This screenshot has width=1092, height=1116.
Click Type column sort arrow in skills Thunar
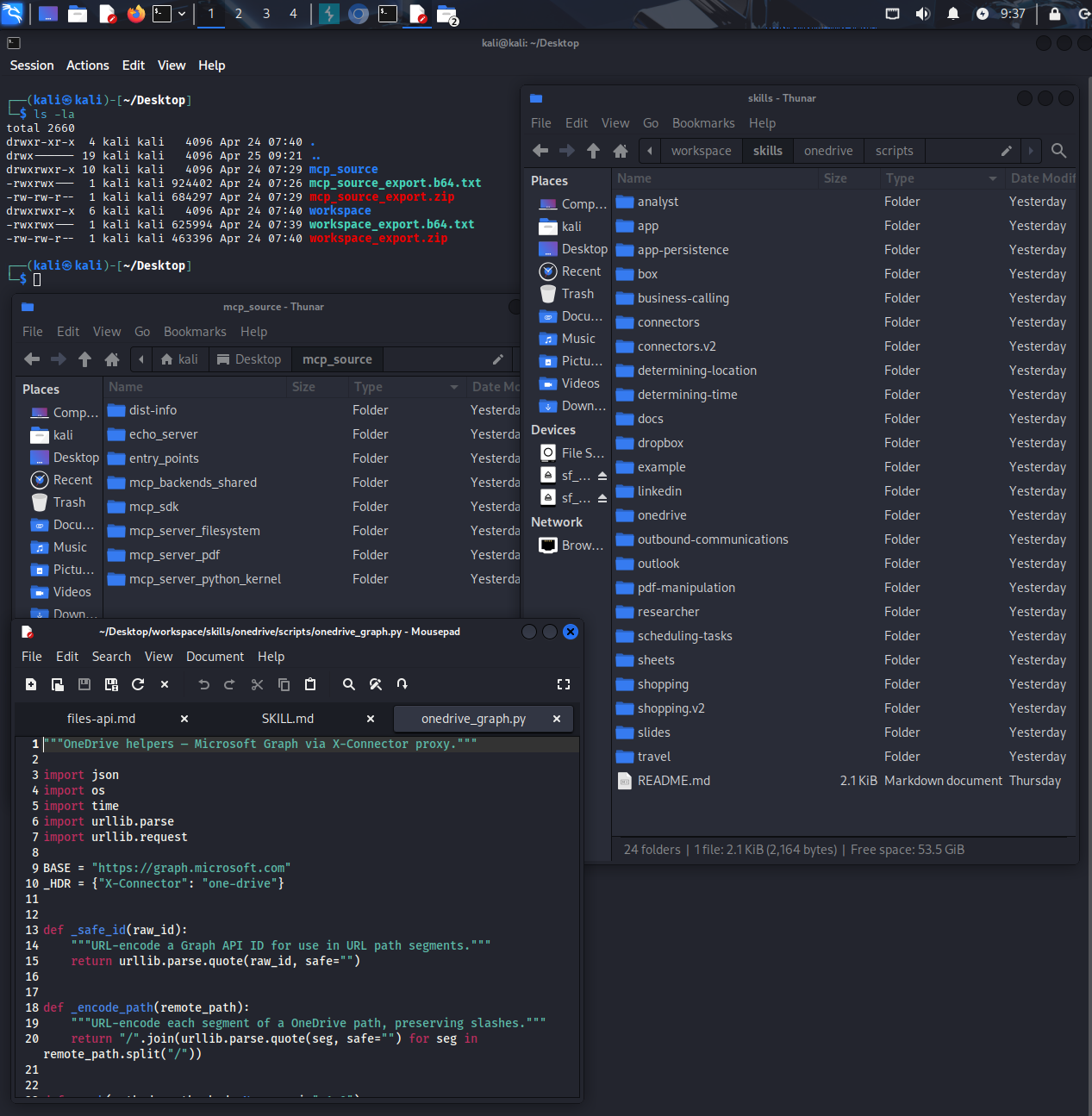992,178
